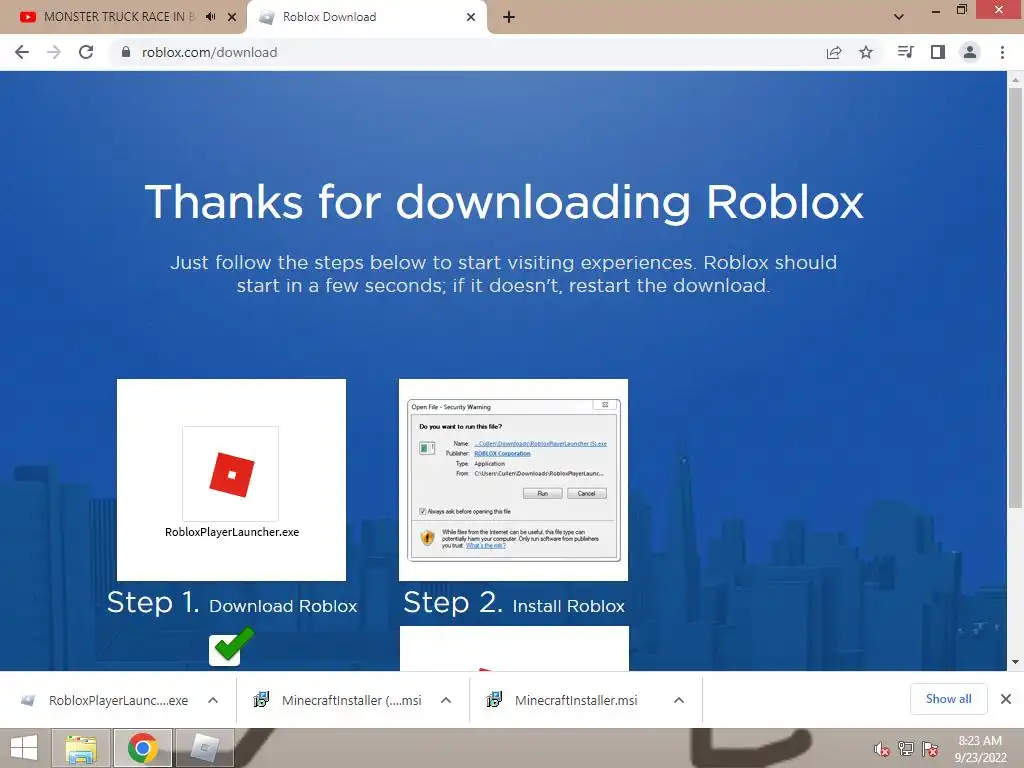
Task: Bookmark this page with the star
Action: (866, 52)
